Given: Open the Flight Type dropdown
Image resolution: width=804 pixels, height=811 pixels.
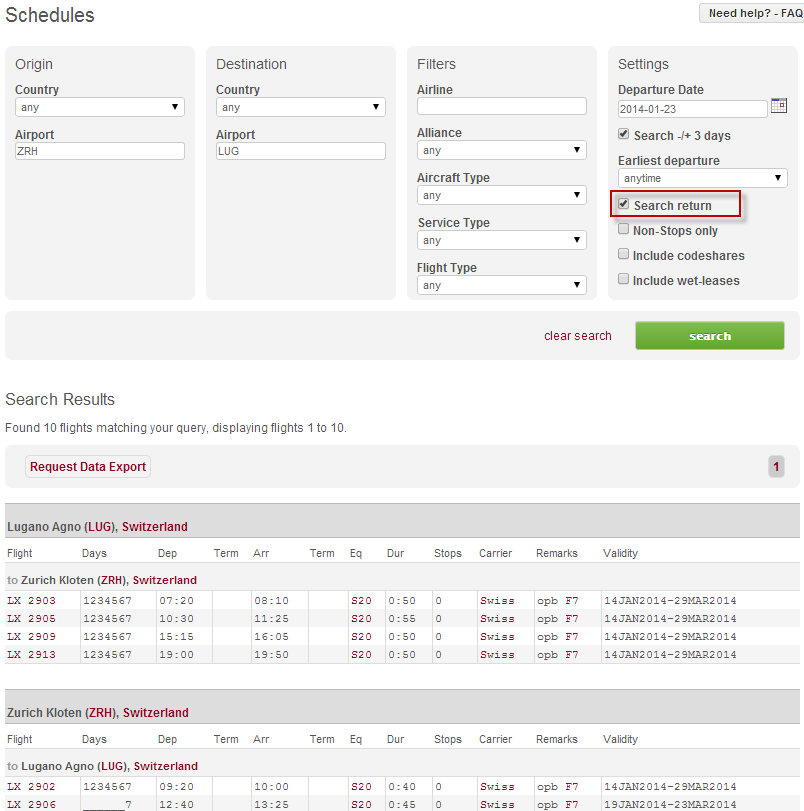Looking at the screenshot, I should pos(501,285).
